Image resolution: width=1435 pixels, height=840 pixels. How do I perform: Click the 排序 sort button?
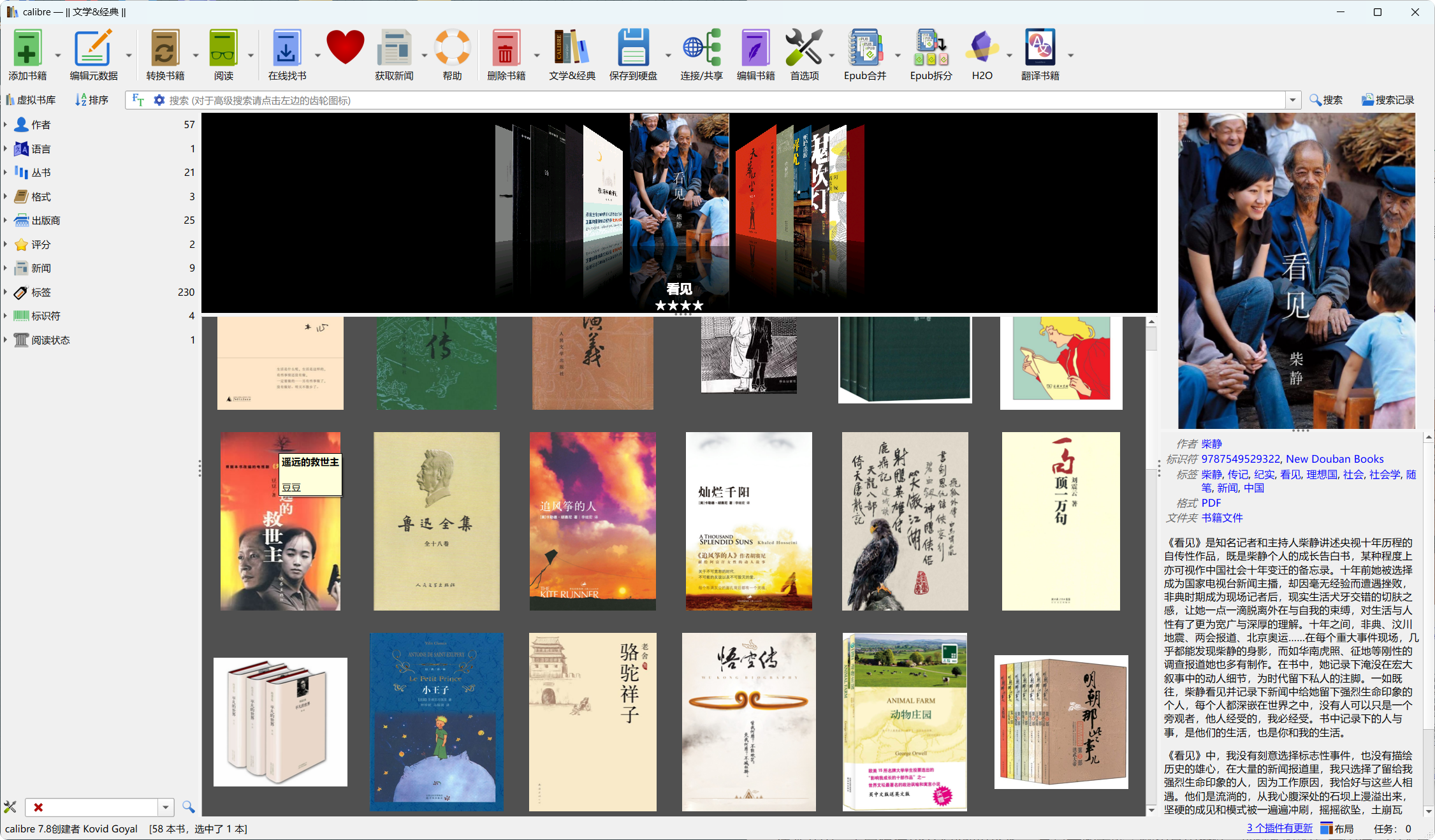click(92, 100)
